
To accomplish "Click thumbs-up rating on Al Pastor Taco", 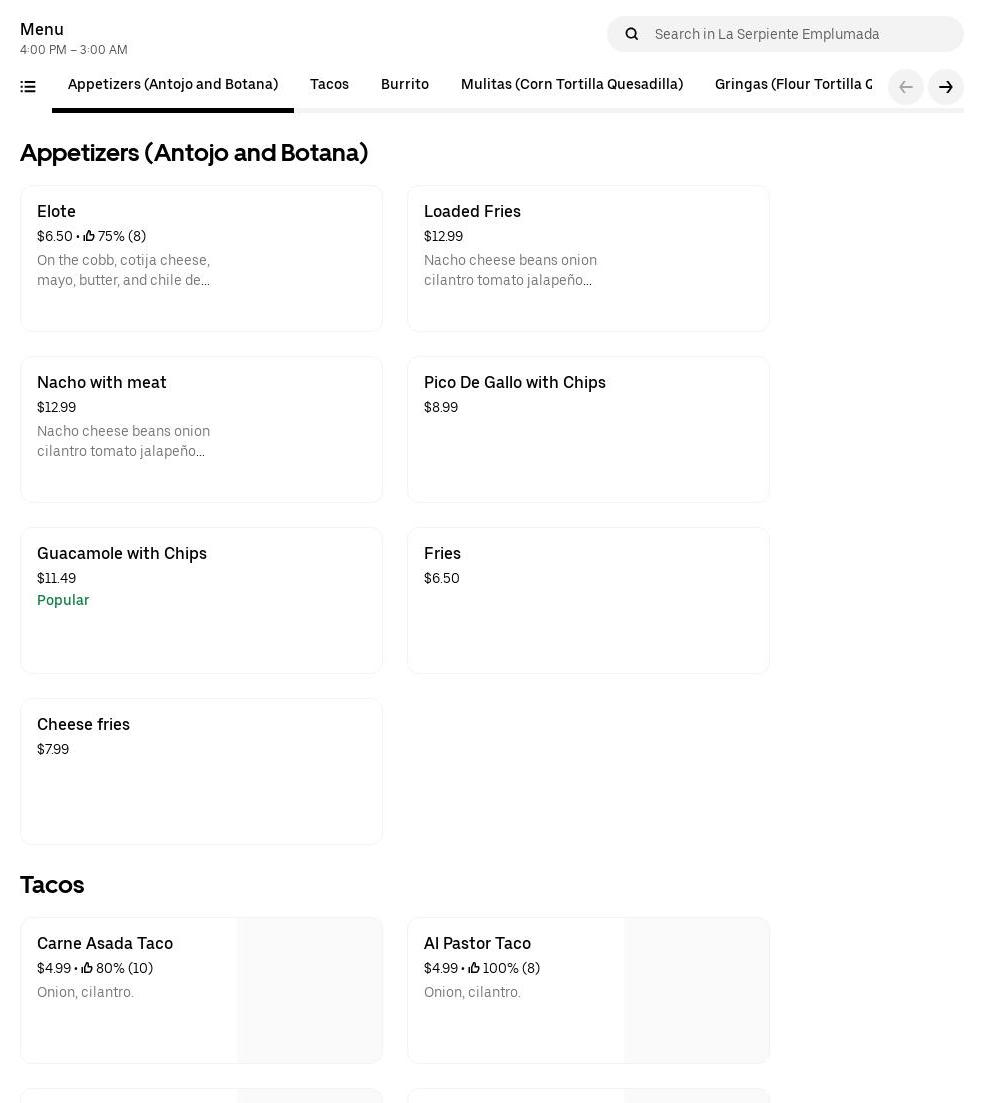I will pyautogui.click(x=474, y=969).
